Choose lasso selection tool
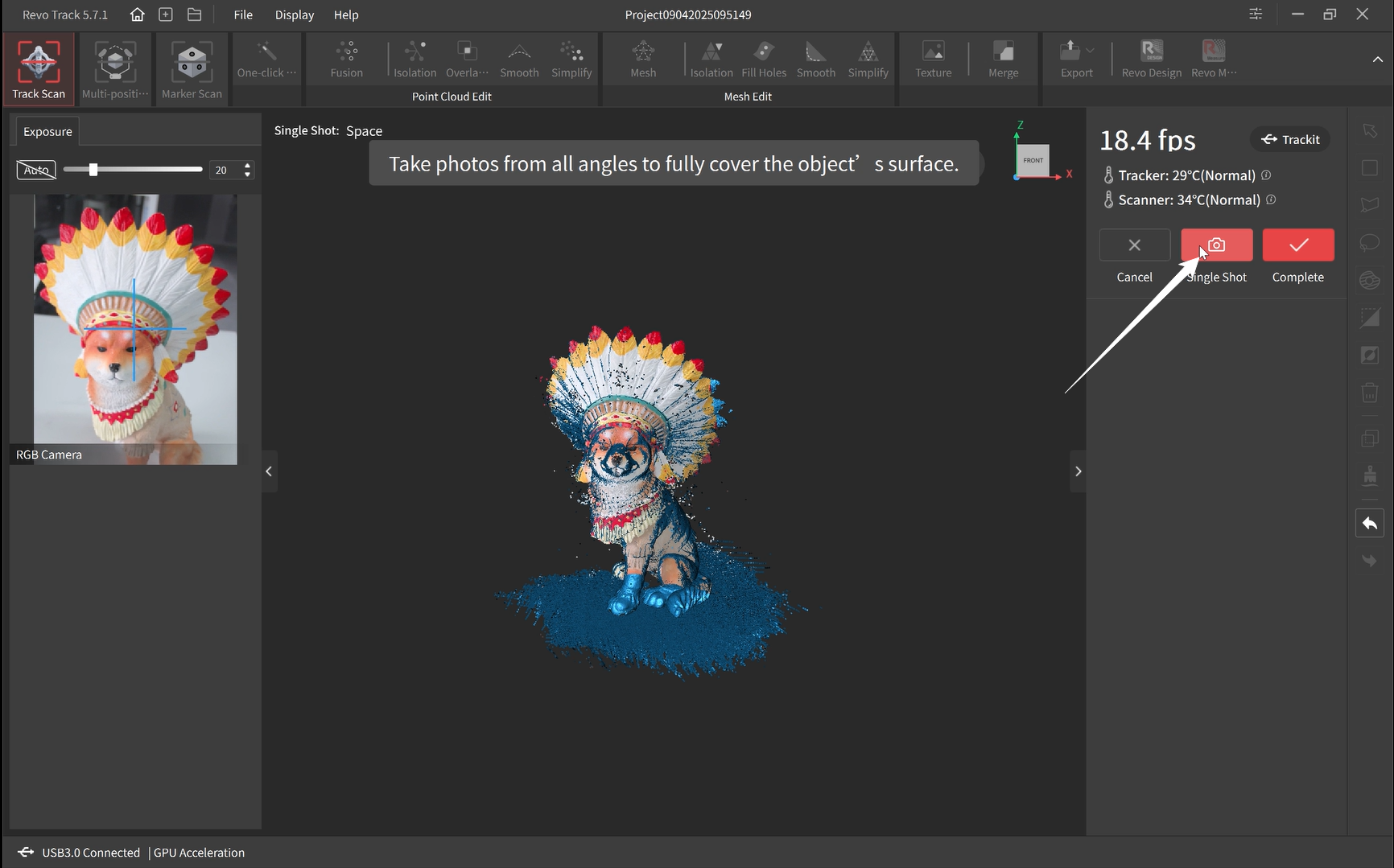This screenshot has width=1394, height=868. coord(1370,242)
